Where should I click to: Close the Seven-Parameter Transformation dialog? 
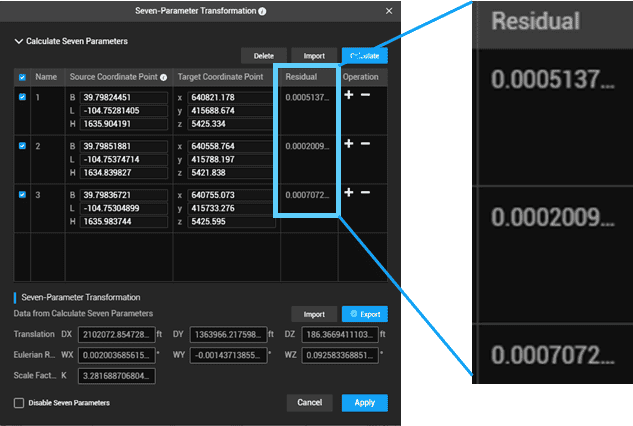389,11
